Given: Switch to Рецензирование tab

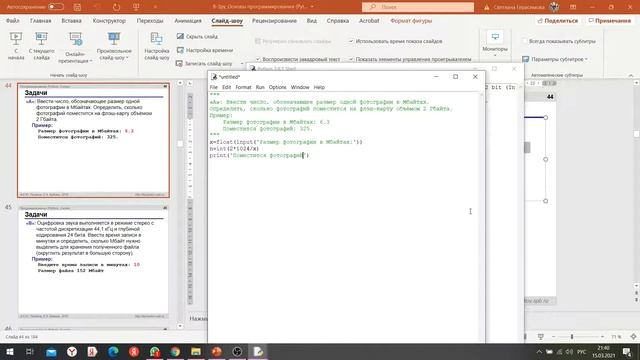Looking at the screenshot, I should click(274, 20).
